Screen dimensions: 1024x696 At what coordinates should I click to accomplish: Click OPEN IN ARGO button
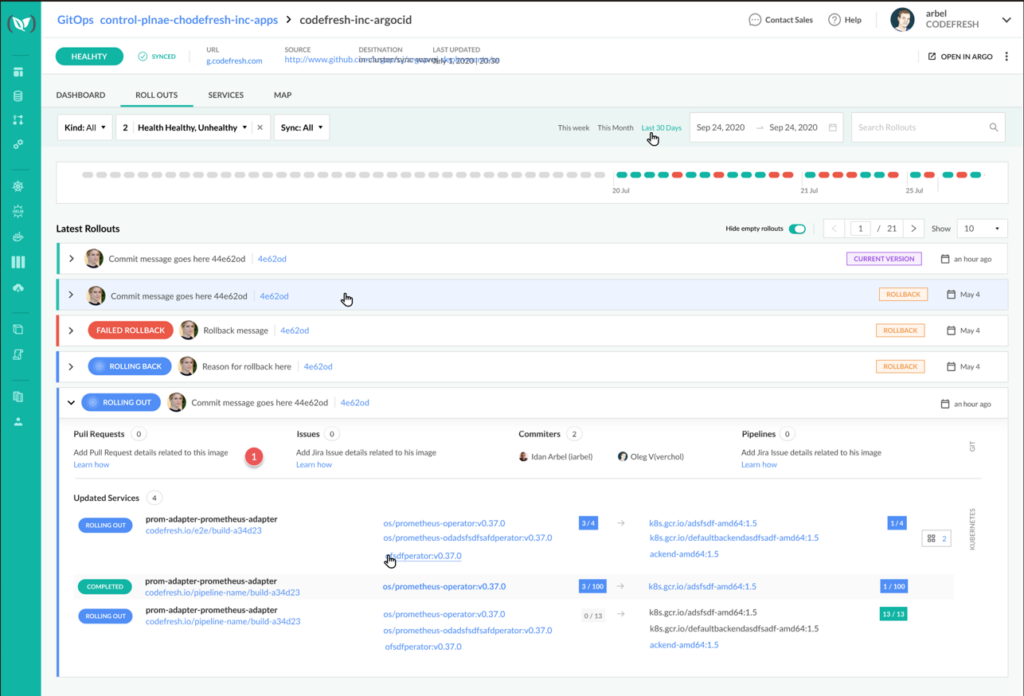[960, 57]
